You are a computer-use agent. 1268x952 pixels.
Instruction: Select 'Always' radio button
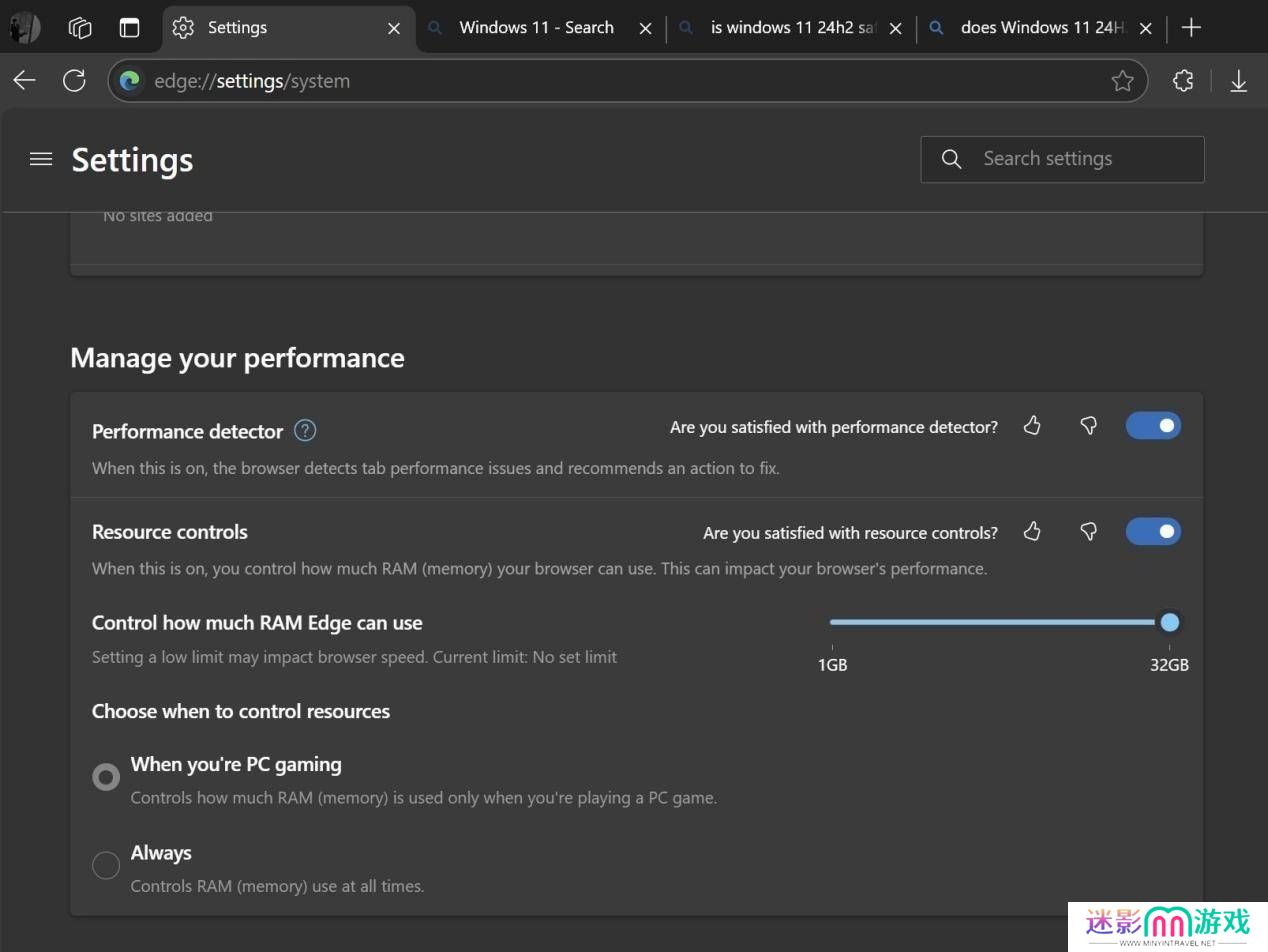pos(106,865)
